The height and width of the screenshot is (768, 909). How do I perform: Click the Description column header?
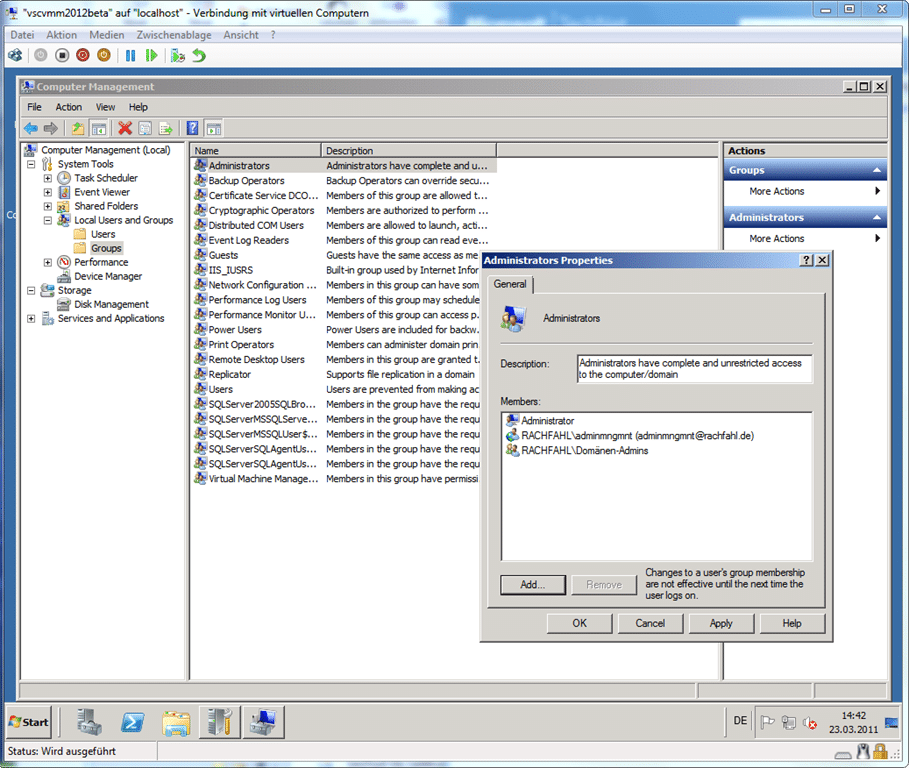pyautogui.click(x=409, y=151)
